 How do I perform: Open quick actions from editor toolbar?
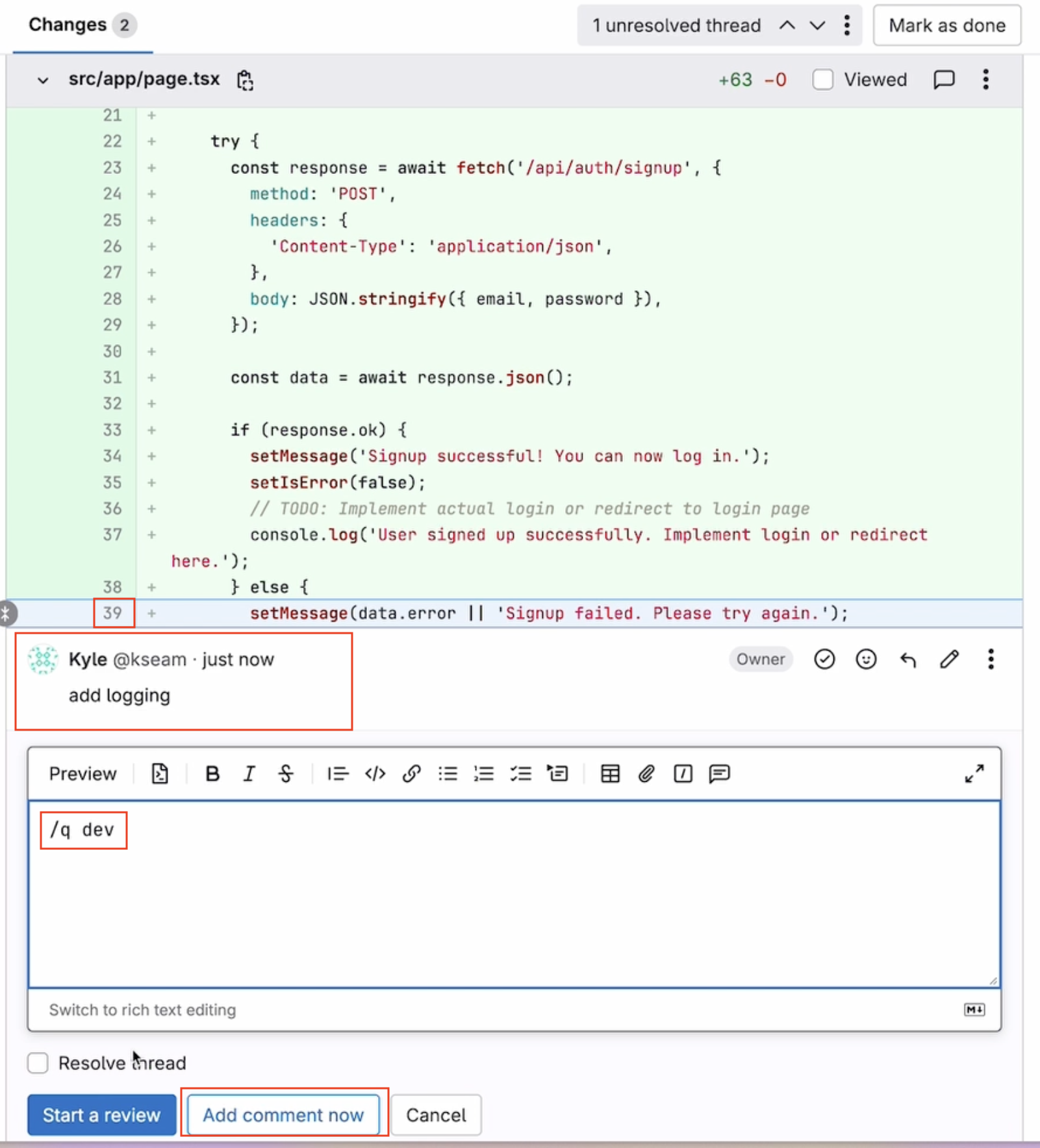(x=683, y=773)
